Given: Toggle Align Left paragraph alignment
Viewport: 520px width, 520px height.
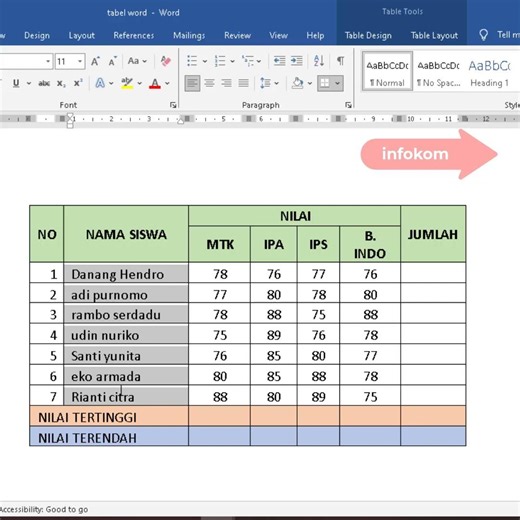Looking at the screenshot, I should [192, 83].
